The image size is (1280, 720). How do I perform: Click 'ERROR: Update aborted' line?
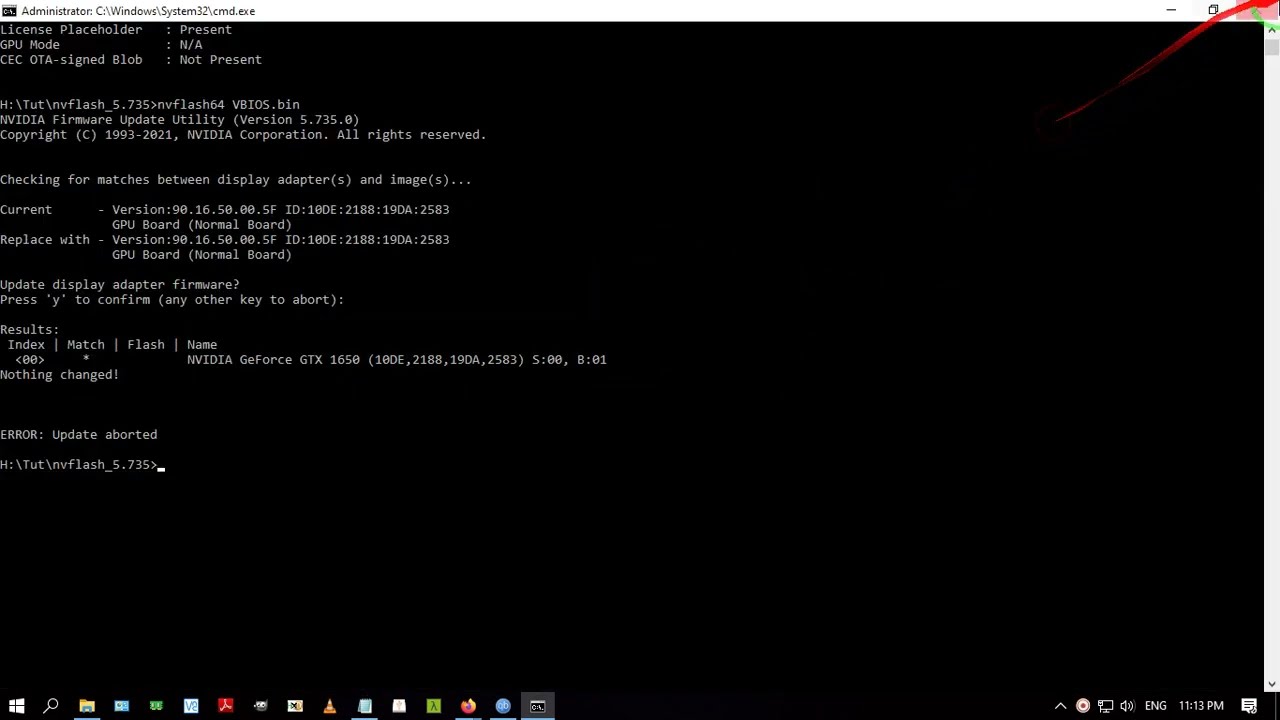[79, 434]
